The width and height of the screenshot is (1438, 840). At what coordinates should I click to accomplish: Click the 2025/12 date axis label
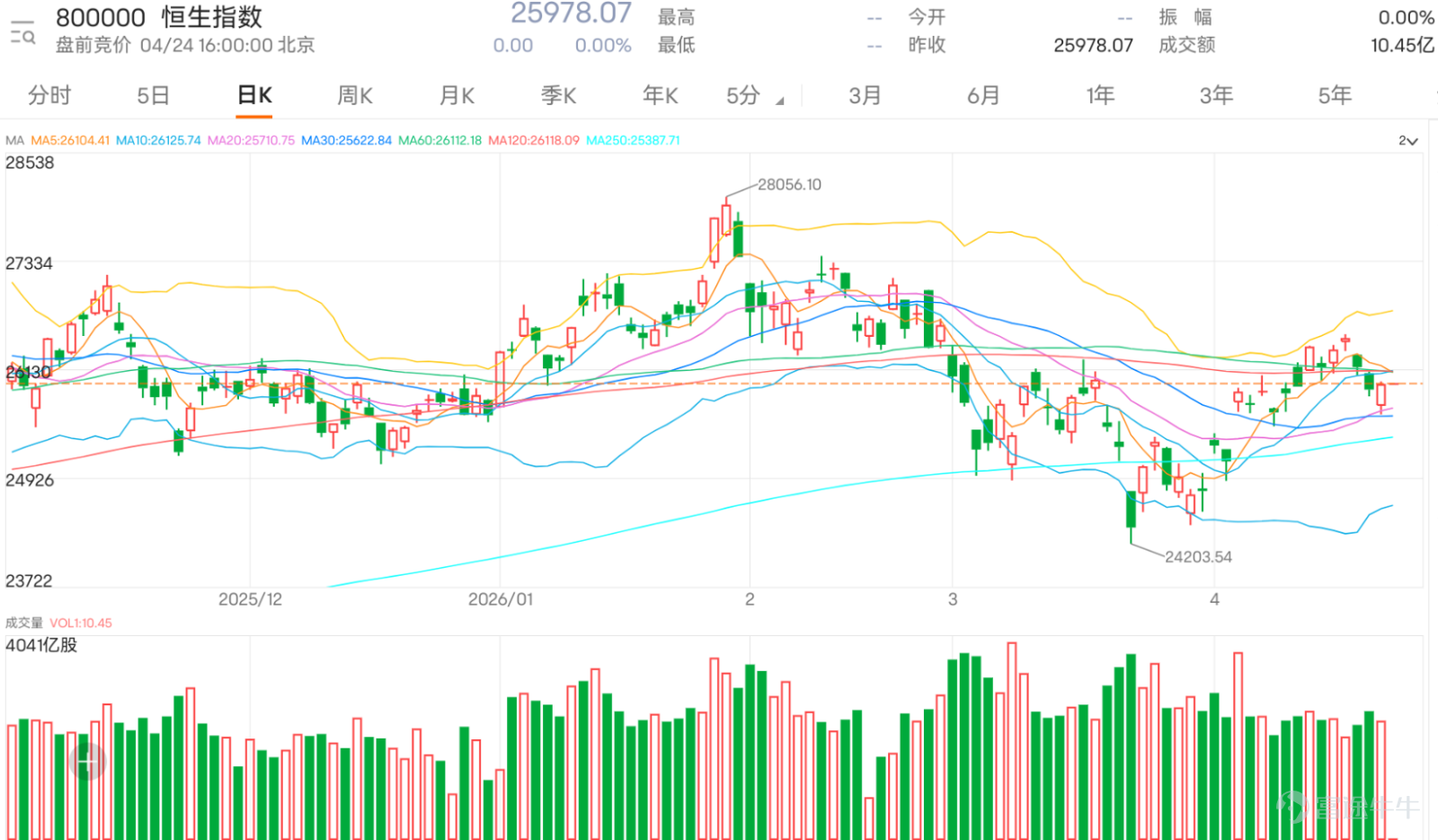[250, 599]
